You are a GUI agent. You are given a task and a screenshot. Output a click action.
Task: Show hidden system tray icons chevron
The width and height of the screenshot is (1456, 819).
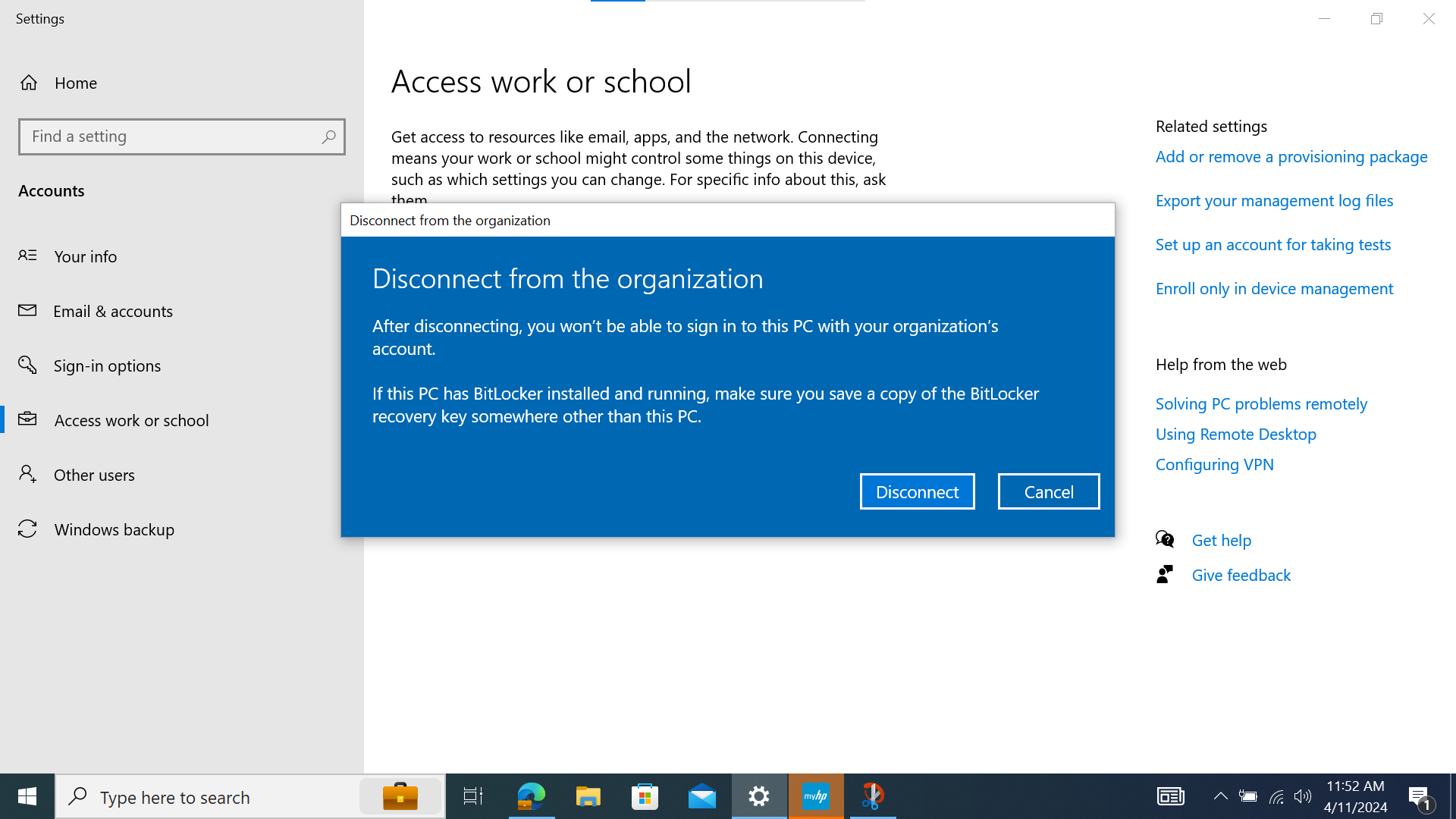click(1220, 796)
